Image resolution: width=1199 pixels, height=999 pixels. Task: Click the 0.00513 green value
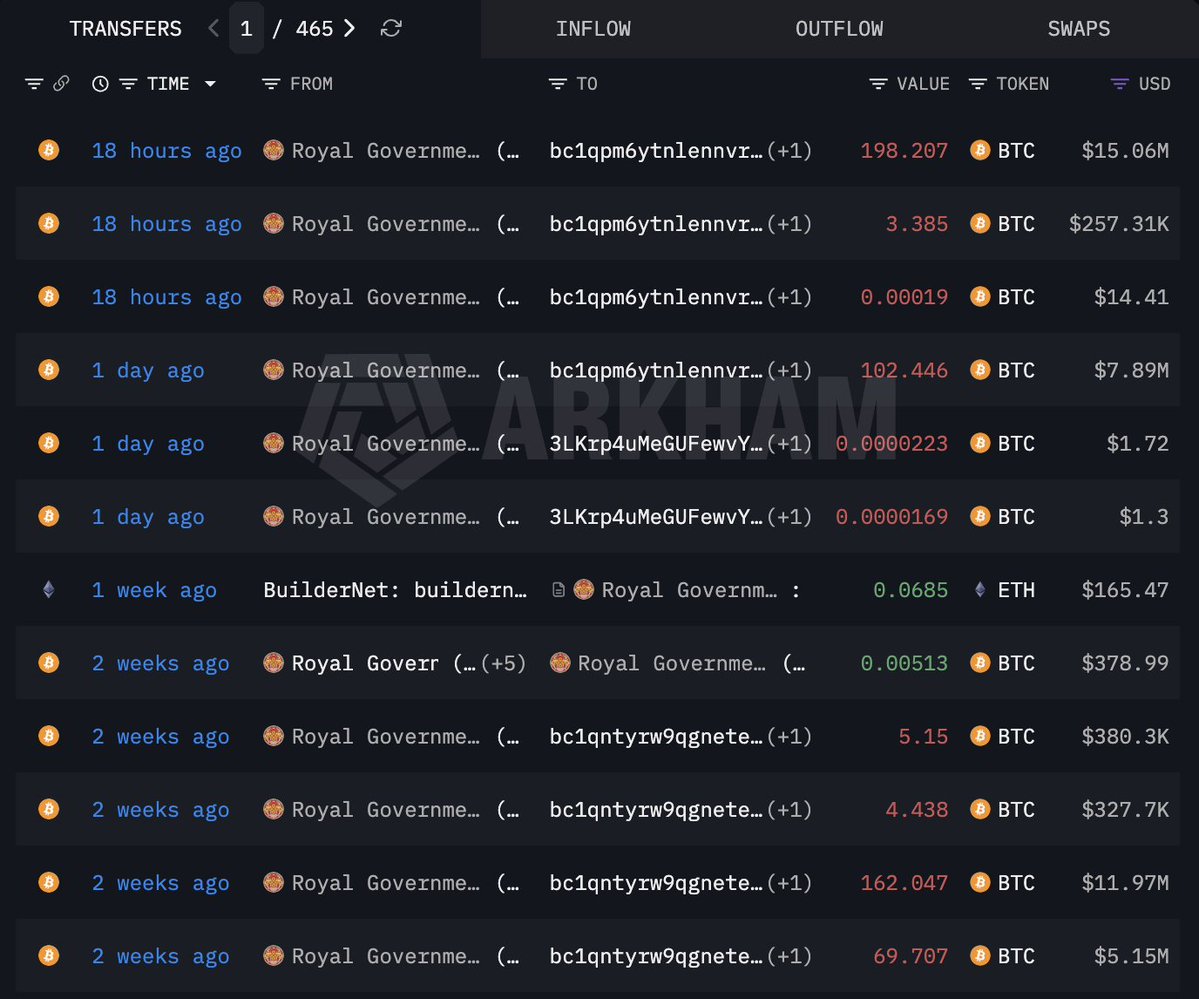point(904,663)
